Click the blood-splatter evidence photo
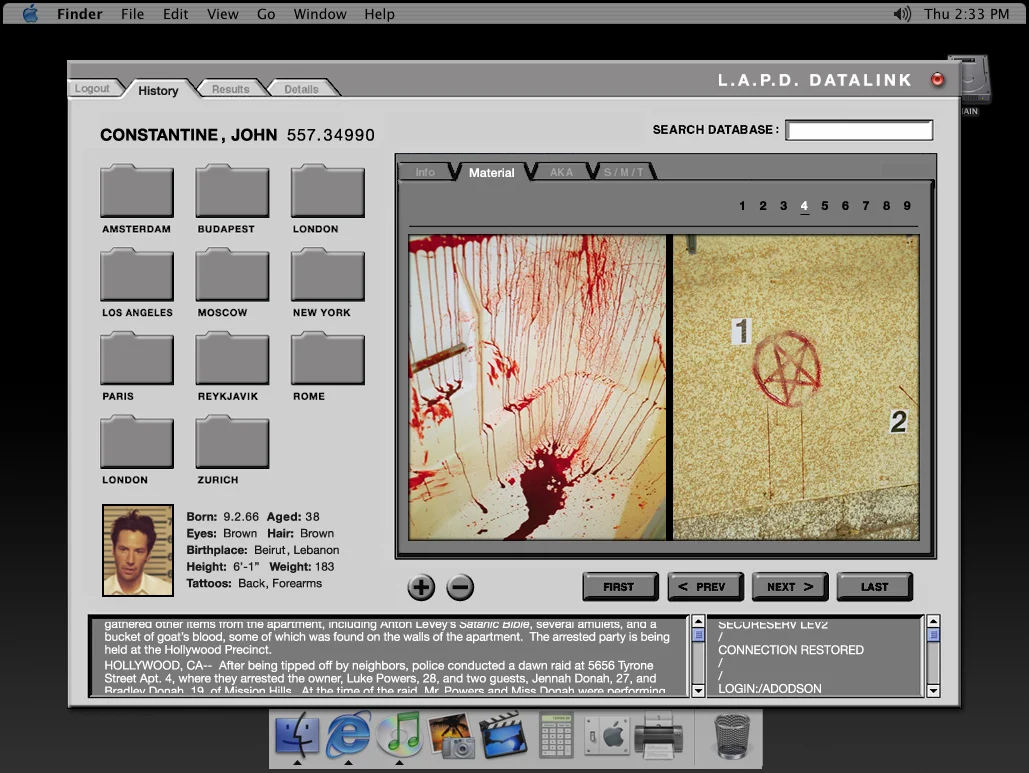Screen dimensions: 1029x773 pyautogui.click(x=537, y=387)
